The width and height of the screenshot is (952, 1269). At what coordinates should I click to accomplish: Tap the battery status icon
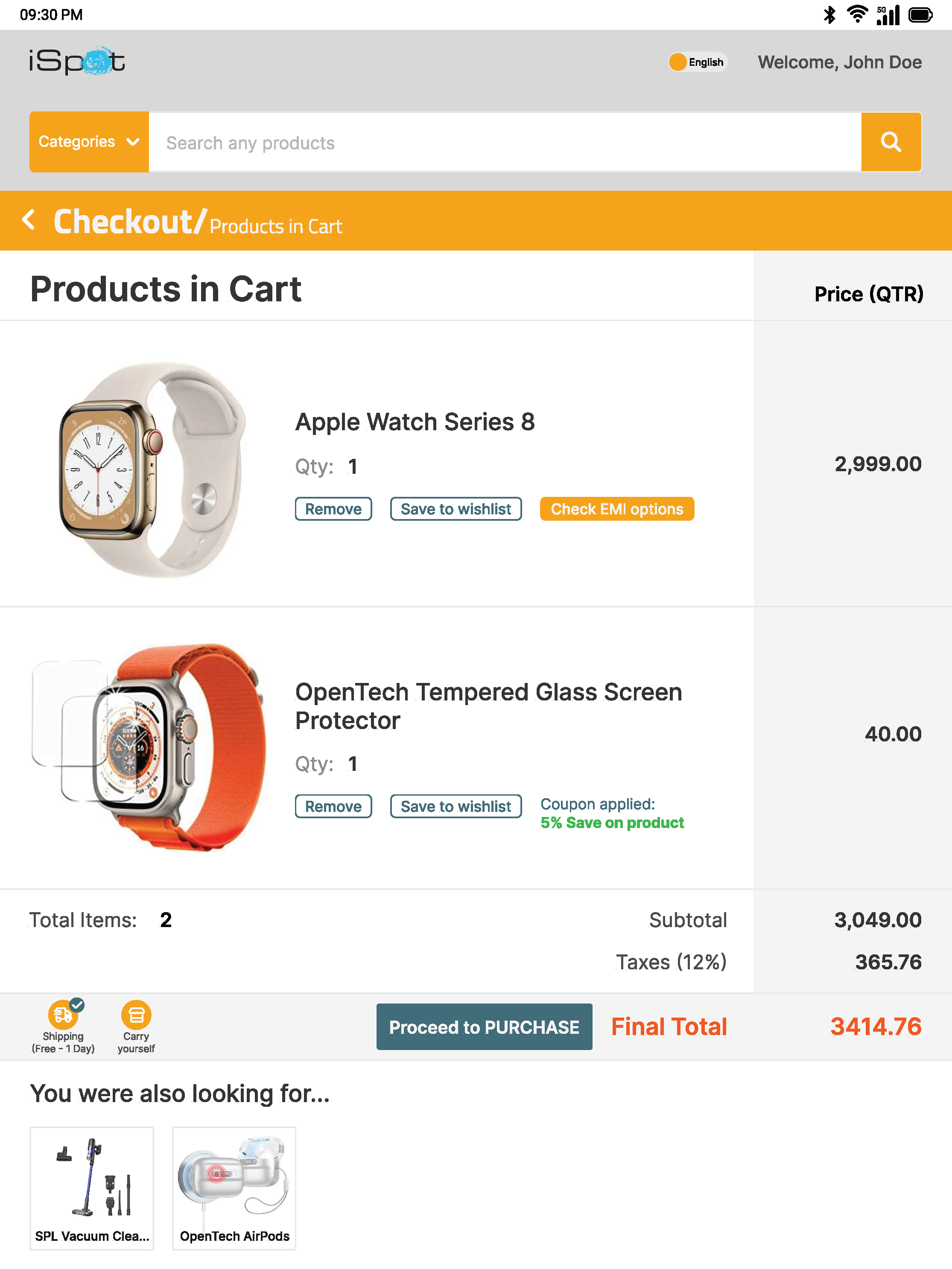pos(920,15)
